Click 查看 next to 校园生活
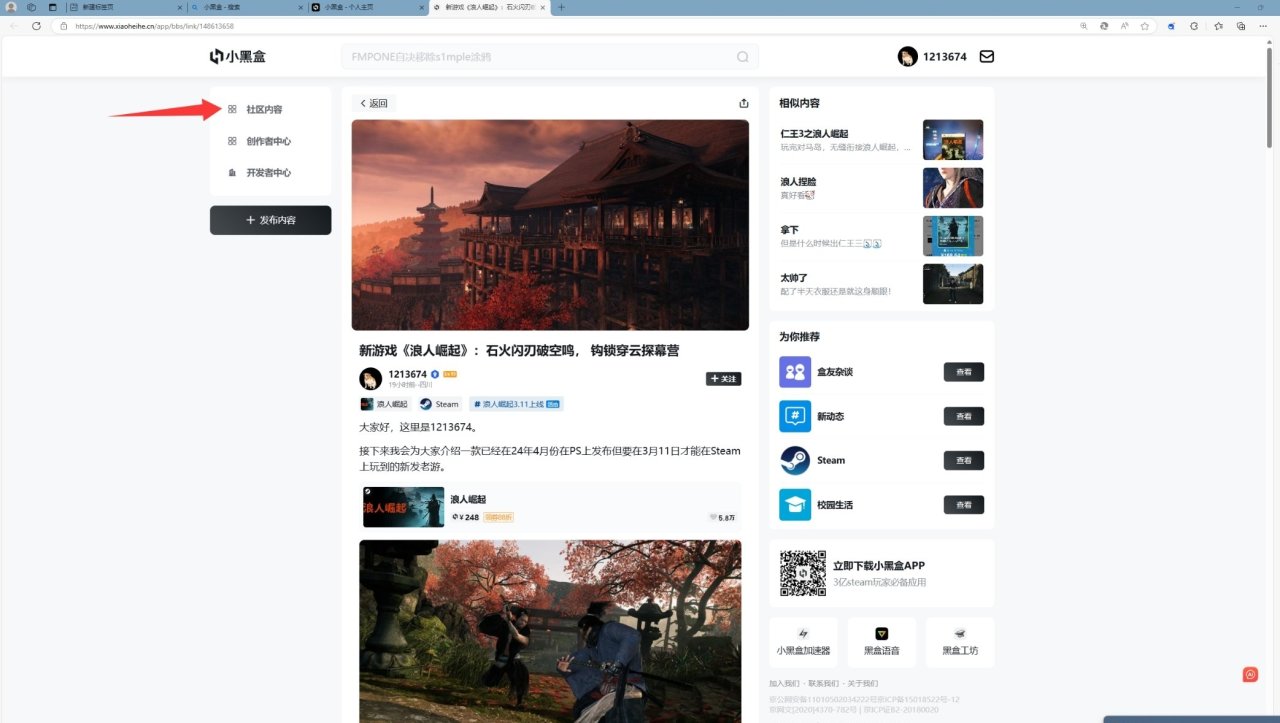 point(964,504)
